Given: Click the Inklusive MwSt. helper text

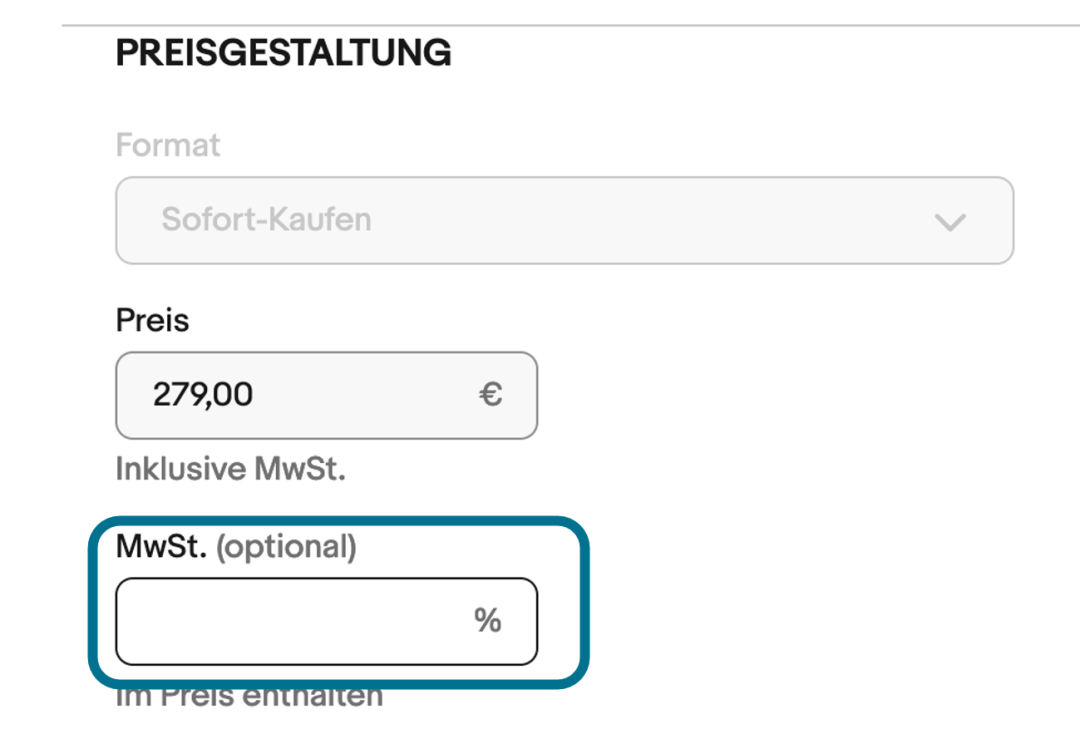Looking at the screenshot, I should click(230, 469).
